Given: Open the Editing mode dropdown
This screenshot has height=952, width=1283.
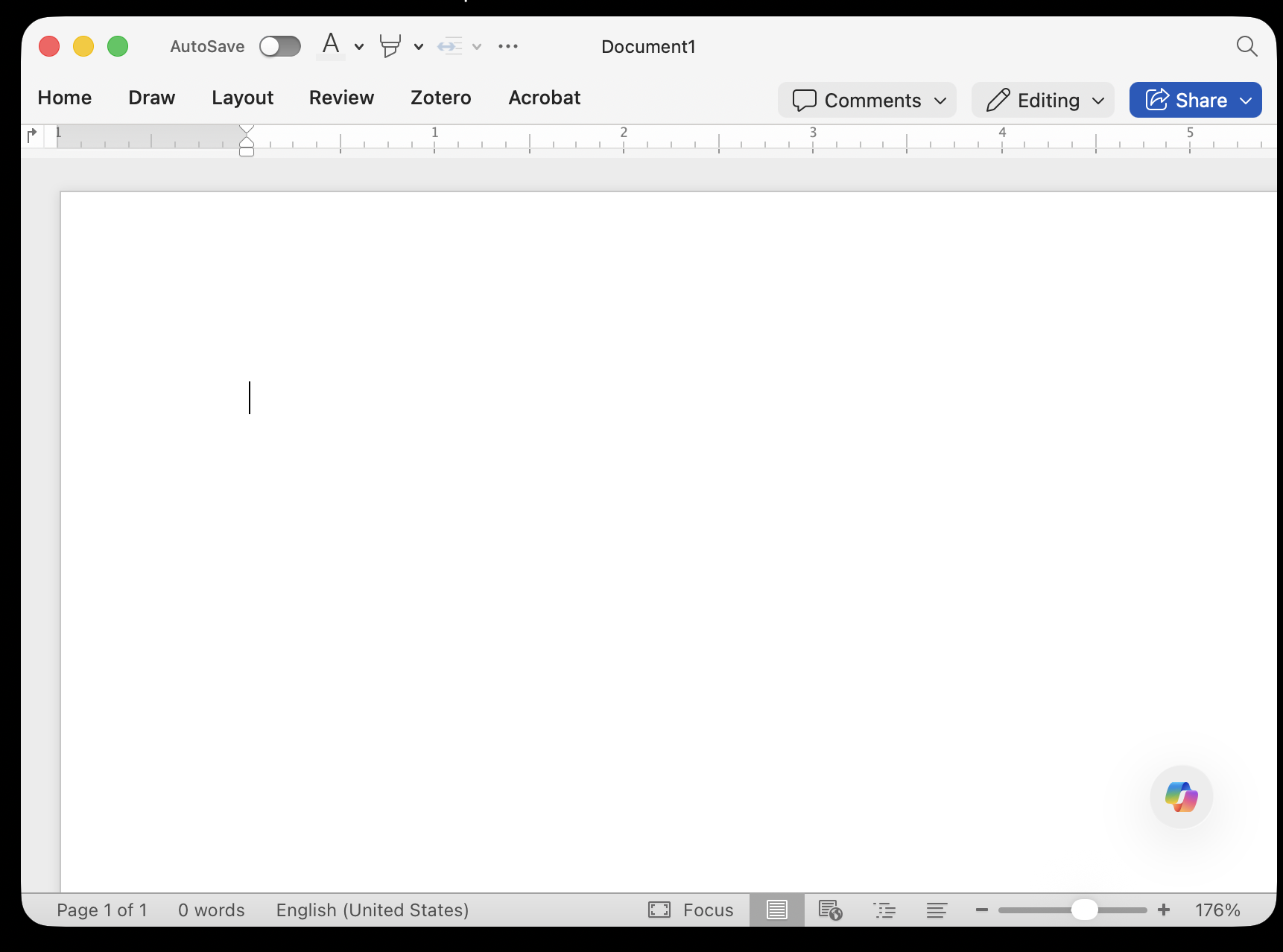Looking at the screenshot, I should click(x=1042, y=100).
